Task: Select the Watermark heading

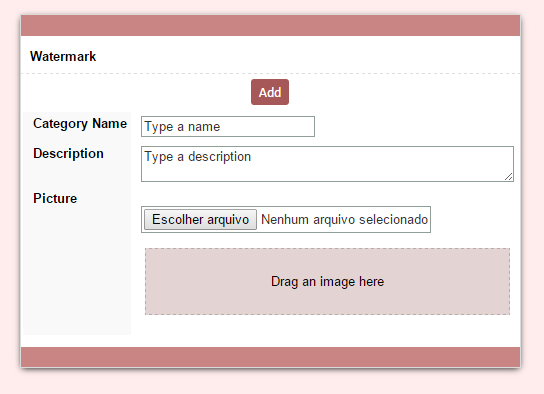Action: coord(63,57)
